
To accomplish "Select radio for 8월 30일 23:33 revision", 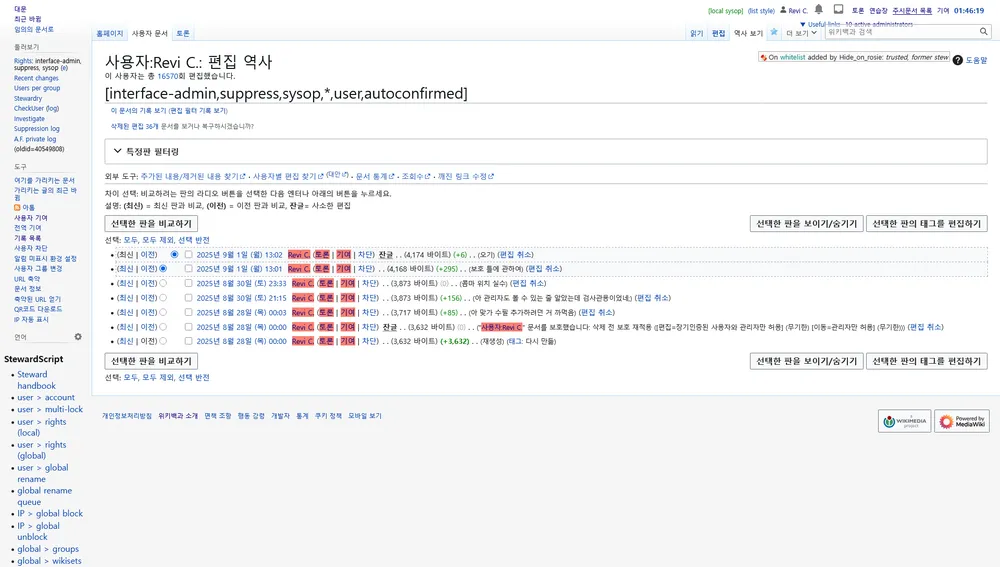I will click(x=163, y=283).
